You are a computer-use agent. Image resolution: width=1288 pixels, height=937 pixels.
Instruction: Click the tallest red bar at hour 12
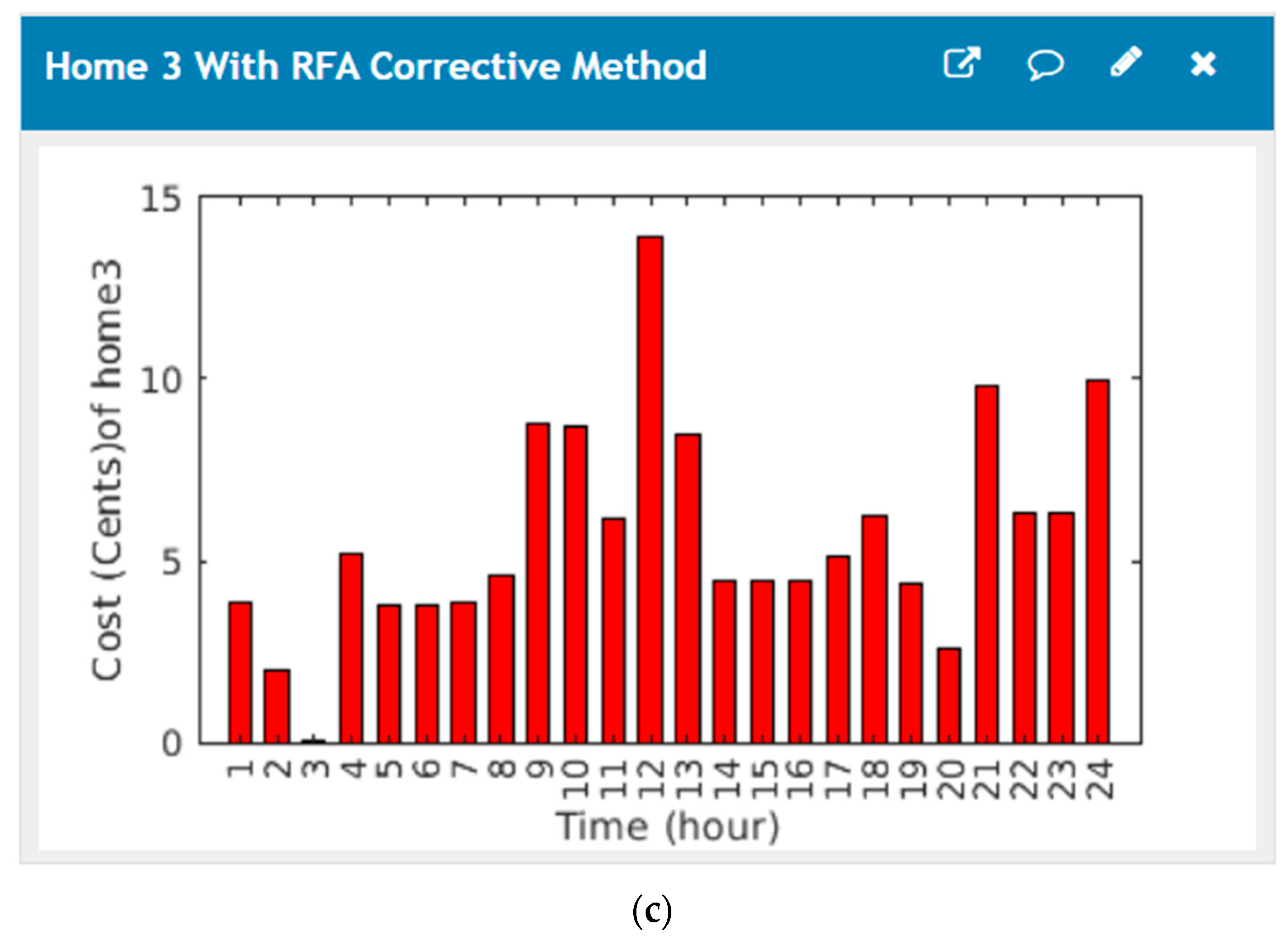tap(650, 490)
